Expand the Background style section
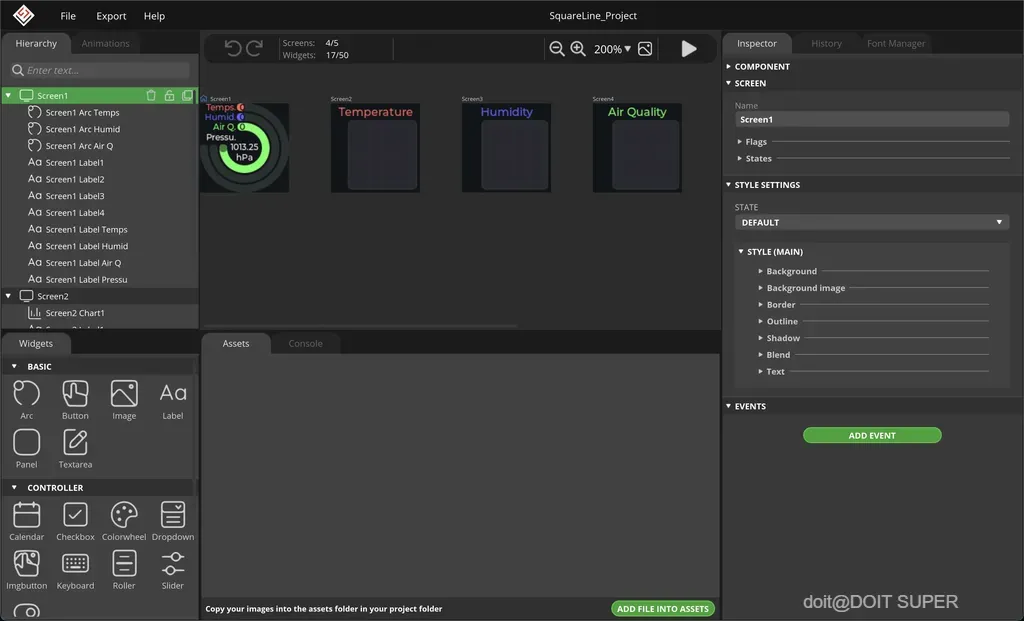Image resolution: width=1024 pixels, height=621 pixels. [x=791, y=271]
